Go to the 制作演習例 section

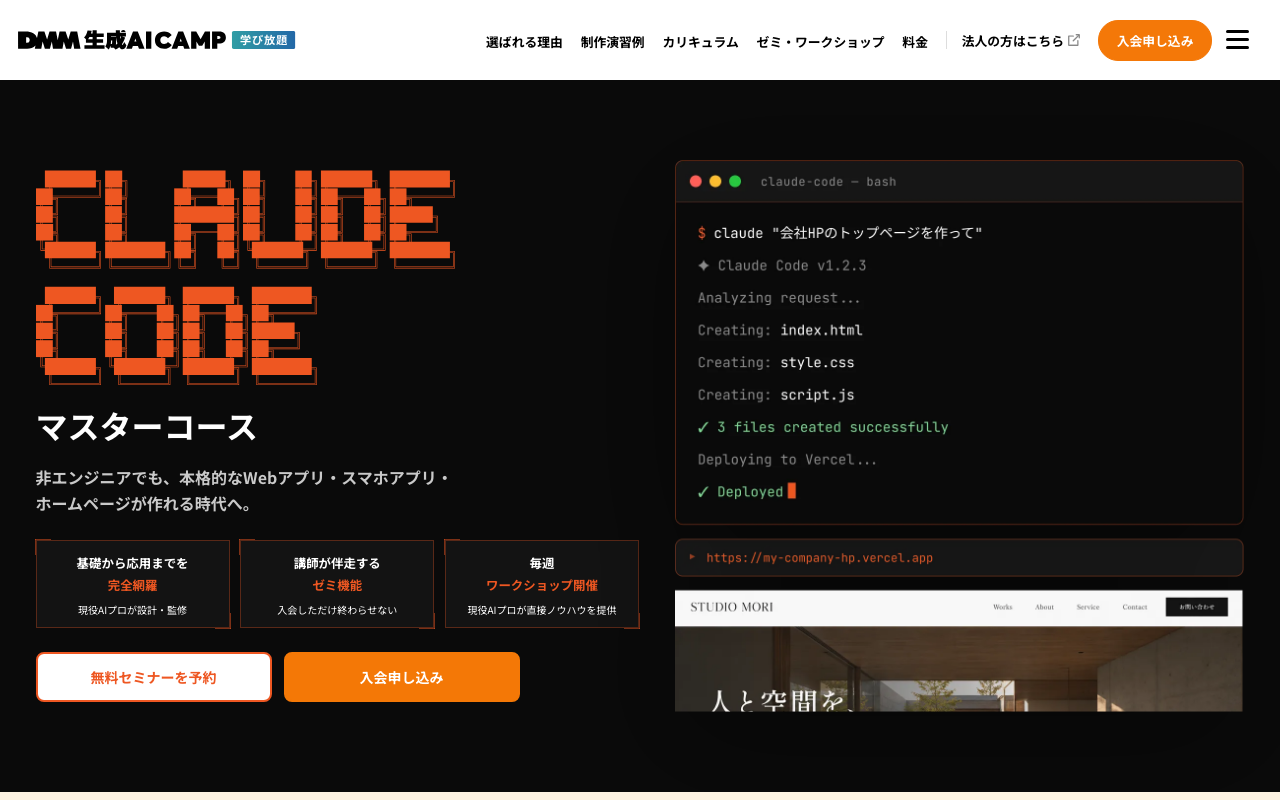click(612, 42)
